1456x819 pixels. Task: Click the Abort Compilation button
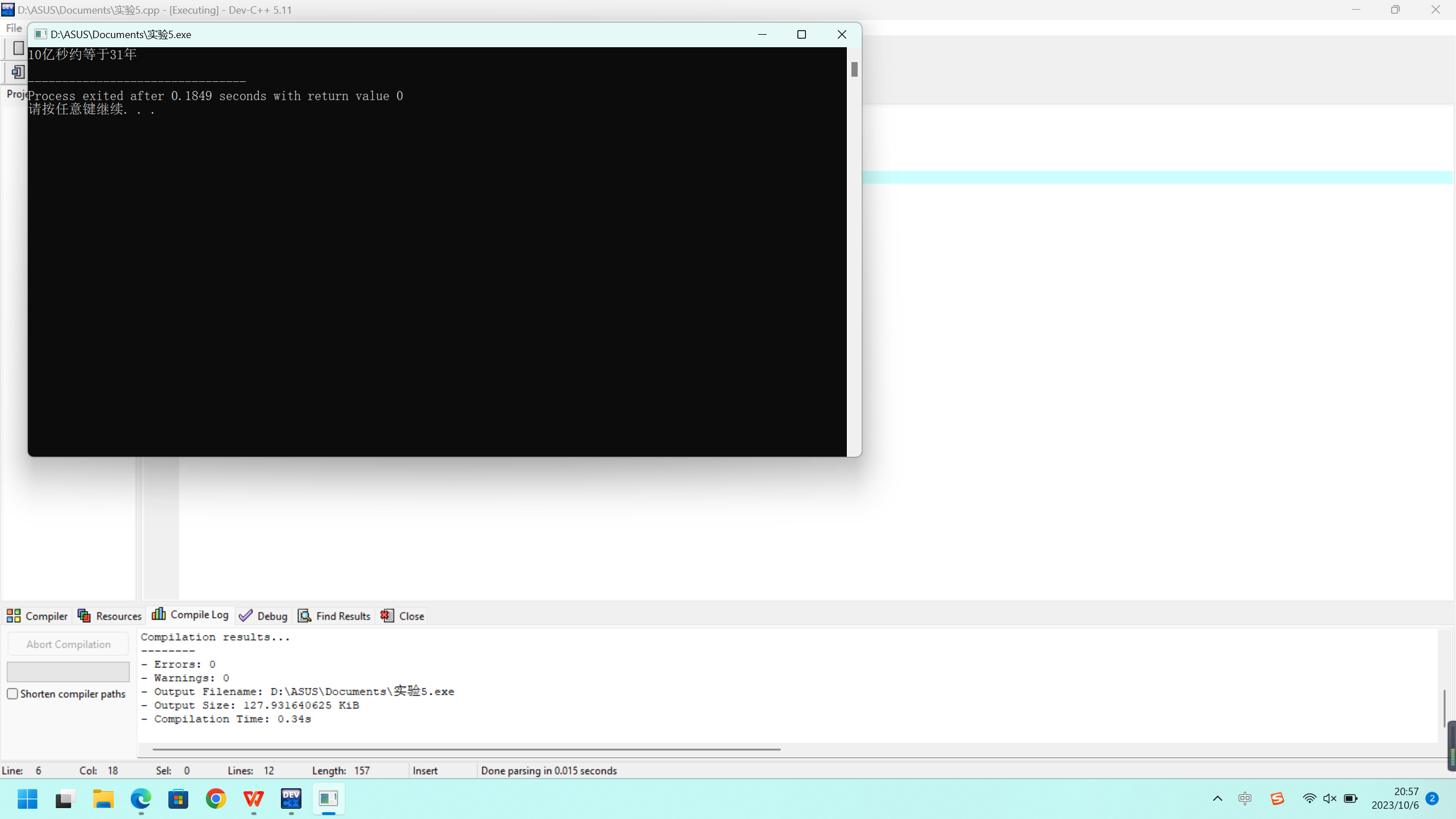pos(68,644)
